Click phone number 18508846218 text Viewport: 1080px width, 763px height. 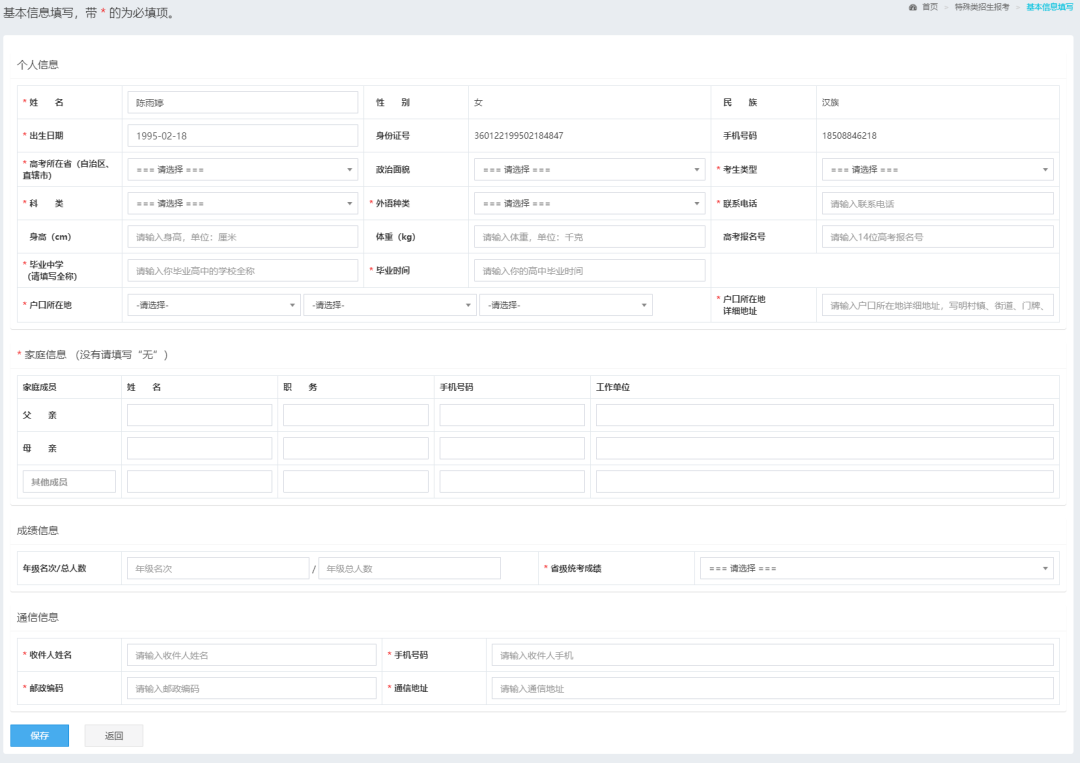849,136
